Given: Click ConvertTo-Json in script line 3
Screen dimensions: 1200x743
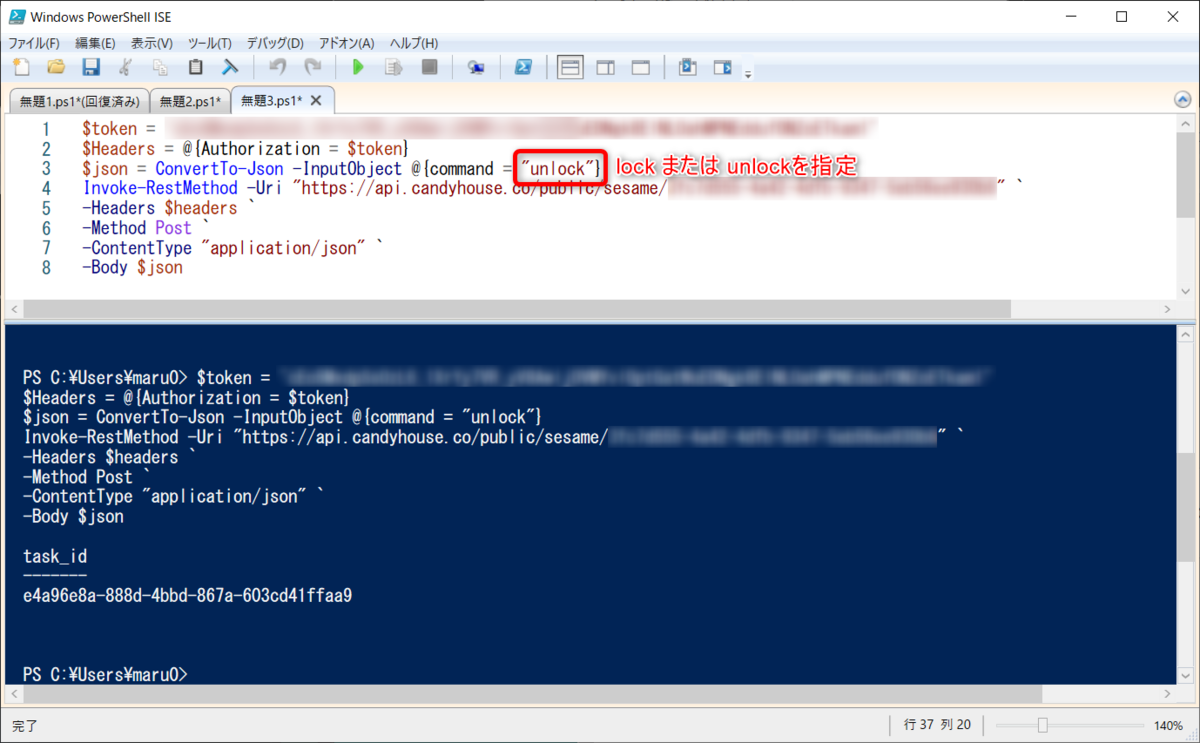Looking at the screenshot, I should pyautogui.click(x=220, y=168).
